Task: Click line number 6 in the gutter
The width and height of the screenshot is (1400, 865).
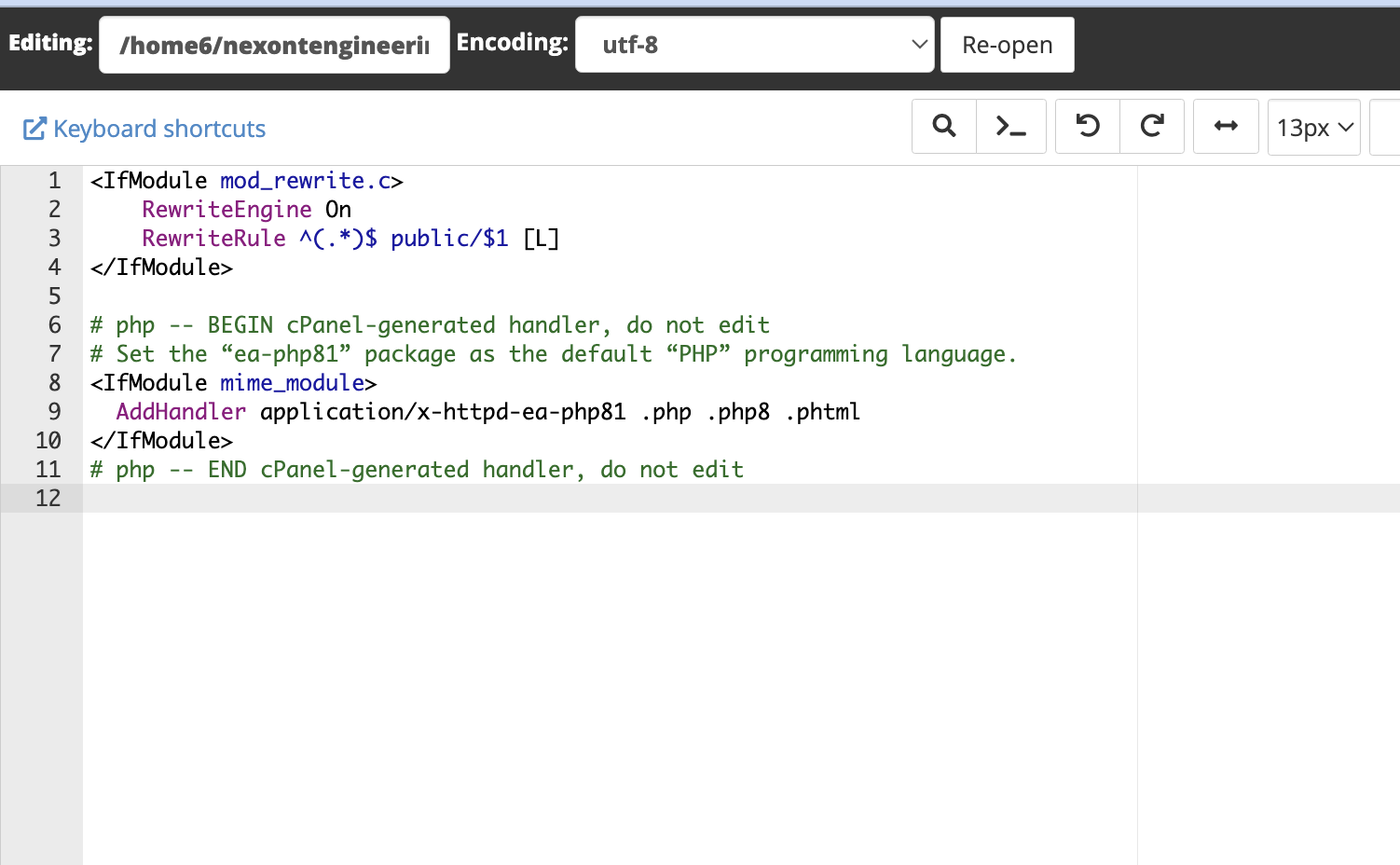Action: click(x=54, y=325)
